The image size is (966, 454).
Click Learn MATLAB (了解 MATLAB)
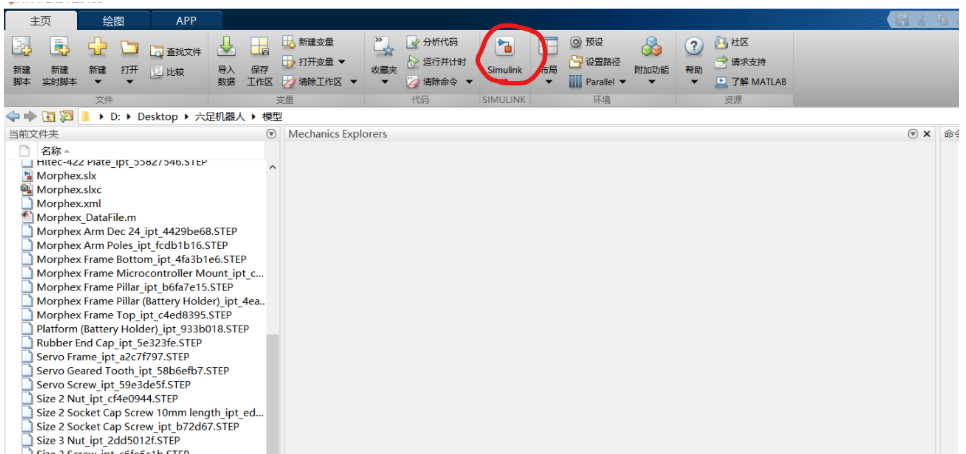[x=750, y=81]
